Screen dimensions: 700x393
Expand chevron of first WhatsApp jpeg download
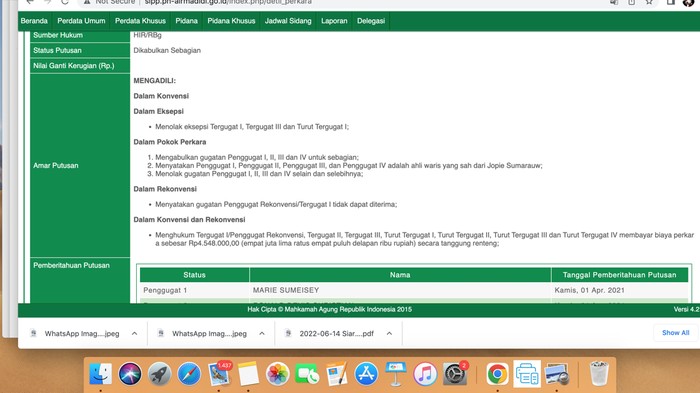134,333
